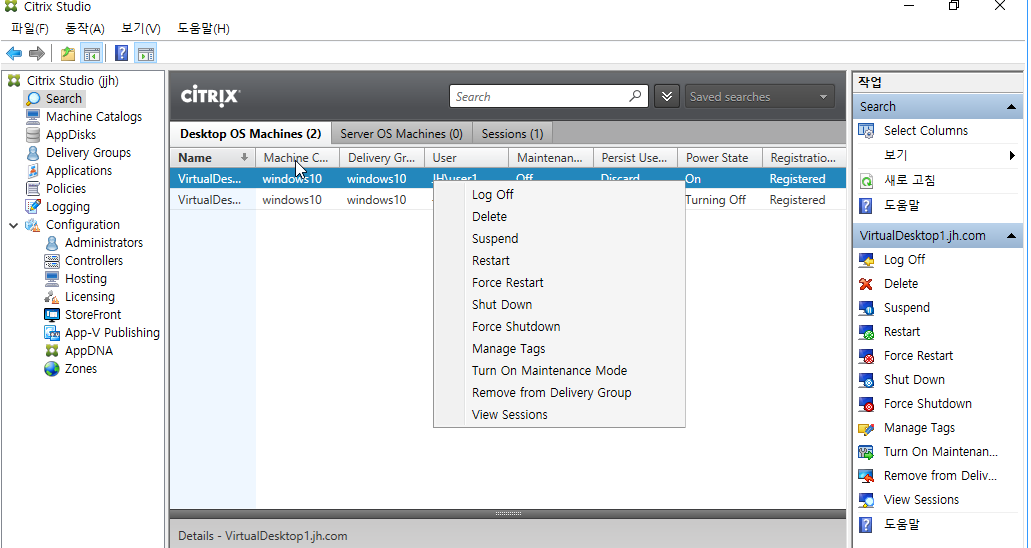Choose Log Off in context menu
Image resolution: width=1031 pixels, height=548 pixels.
(559, 195)
